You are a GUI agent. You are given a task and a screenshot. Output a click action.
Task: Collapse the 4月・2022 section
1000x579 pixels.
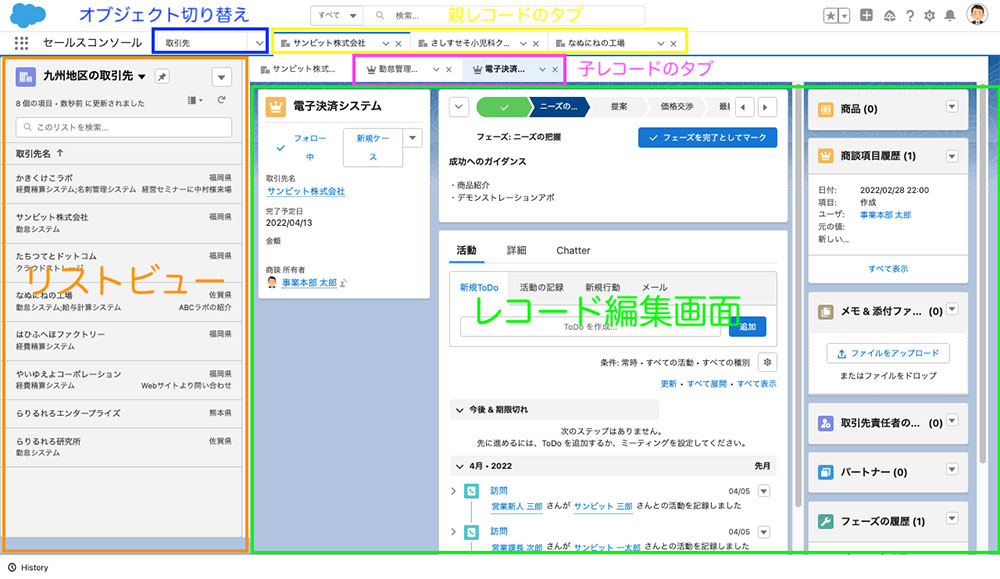click(x=460, y=467)
